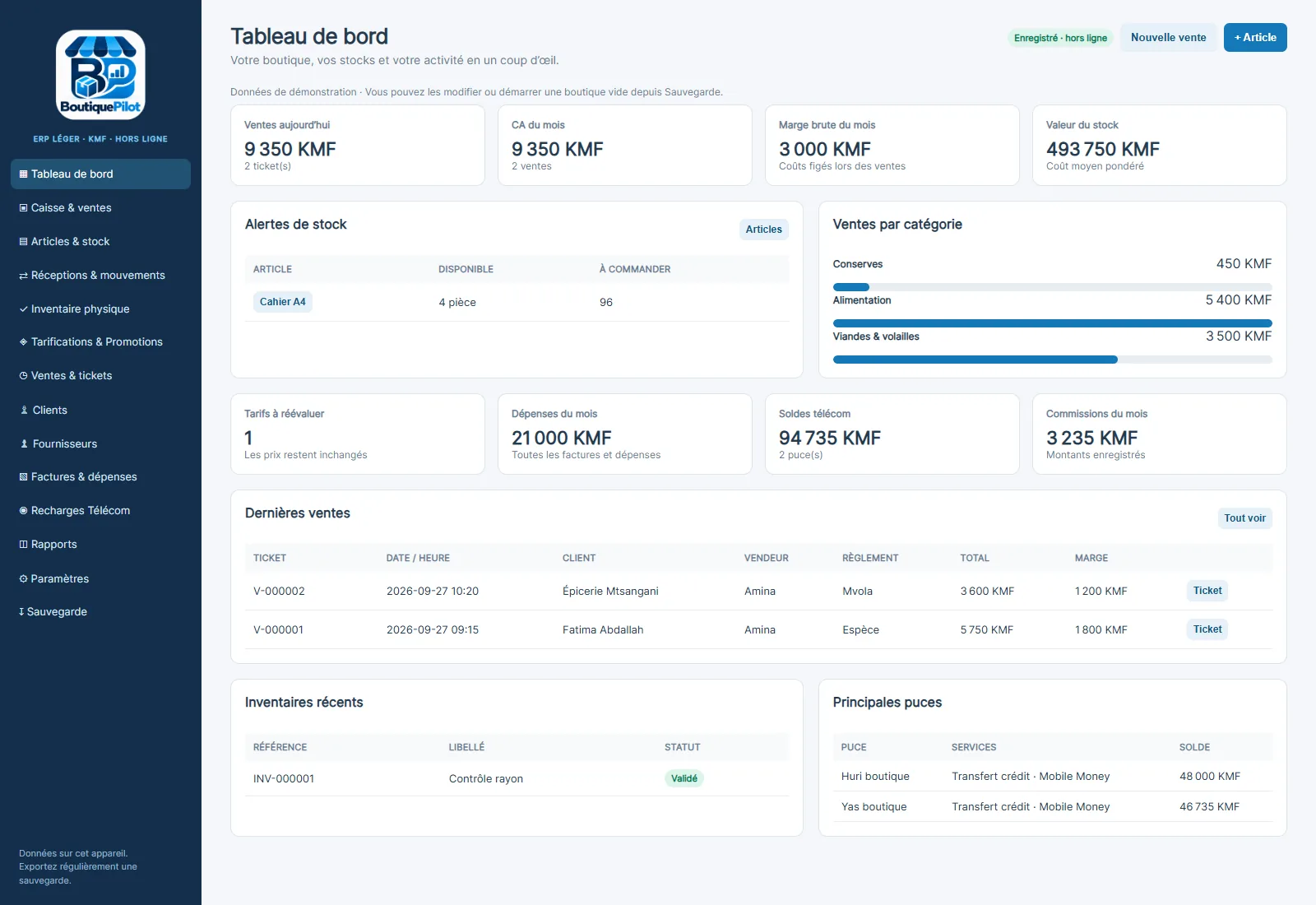Open the Fournisseurs page
This screenshot has width=1316, height=905.
point(100,443)
